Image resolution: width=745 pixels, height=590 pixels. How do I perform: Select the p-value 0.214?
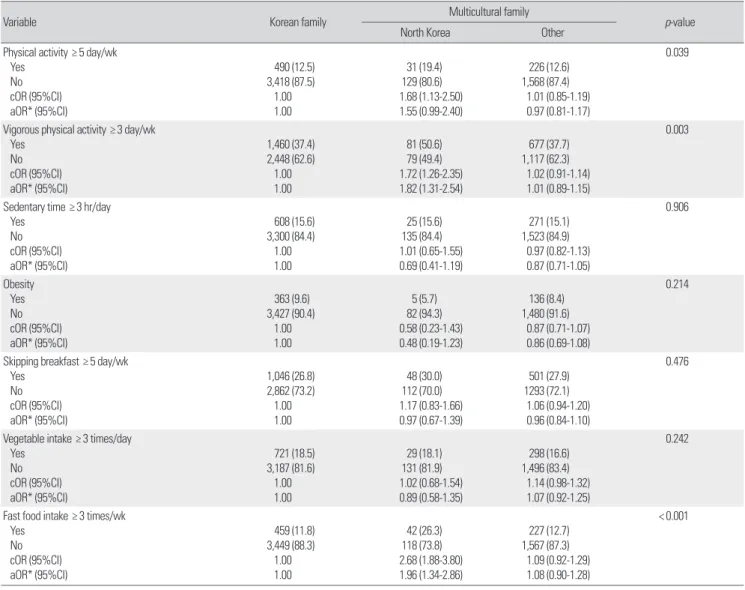coord(677,284)
